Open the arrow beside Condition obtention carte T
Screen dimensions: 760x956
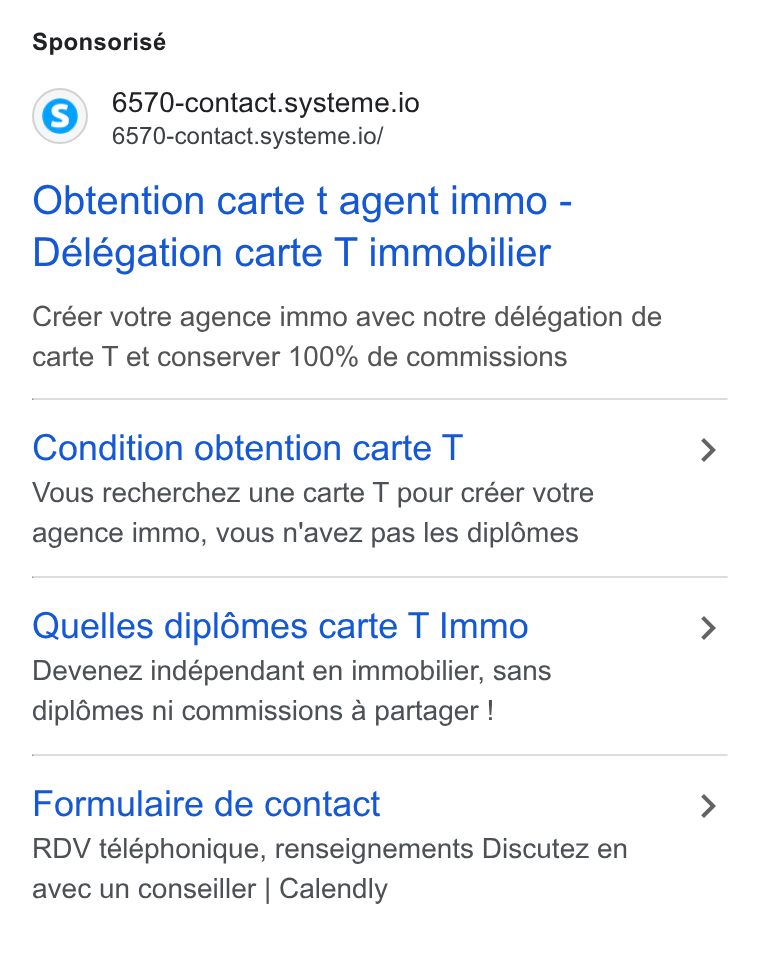708,450
